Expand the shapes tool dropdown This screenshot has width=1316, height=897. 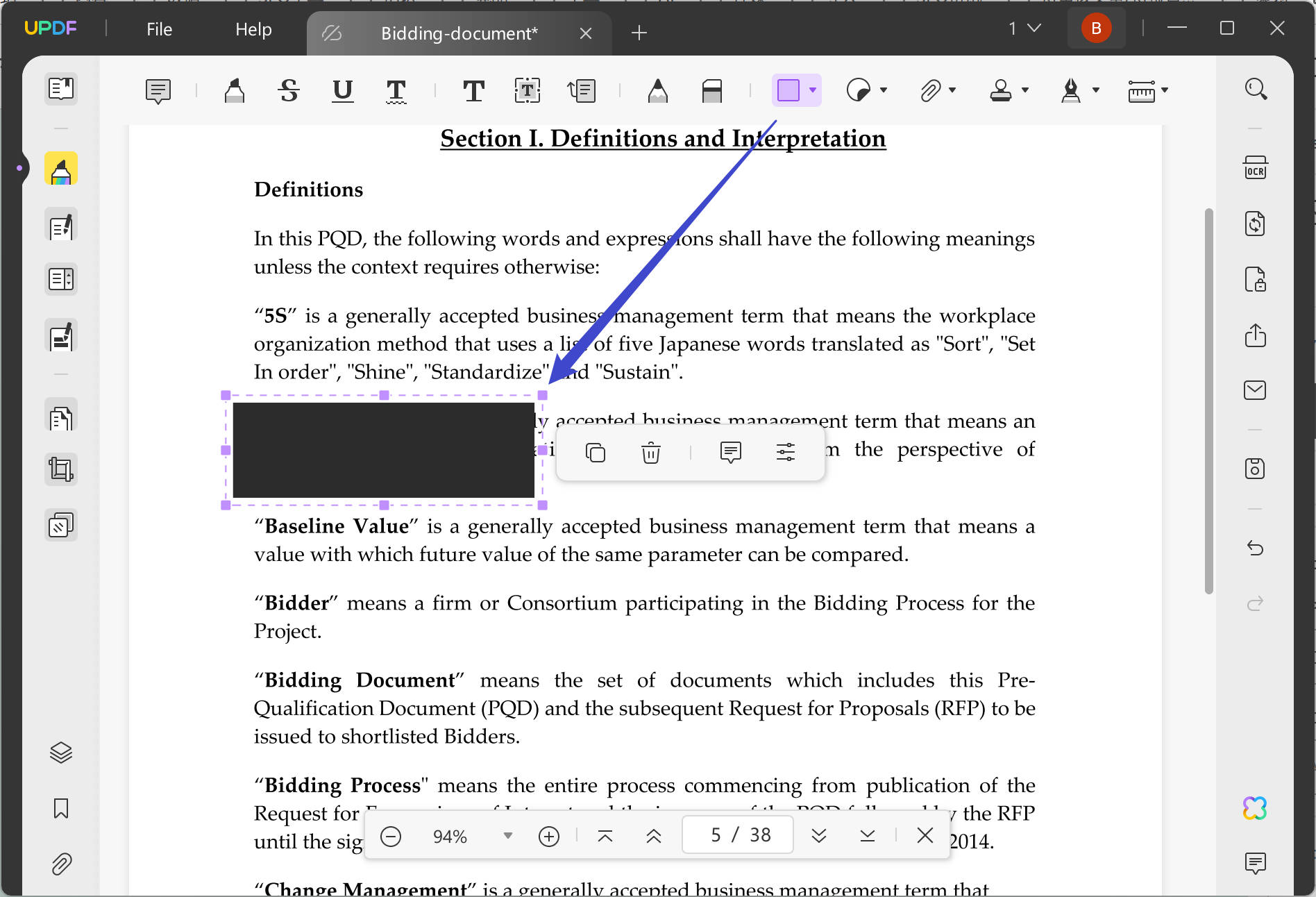coord(813,90)
